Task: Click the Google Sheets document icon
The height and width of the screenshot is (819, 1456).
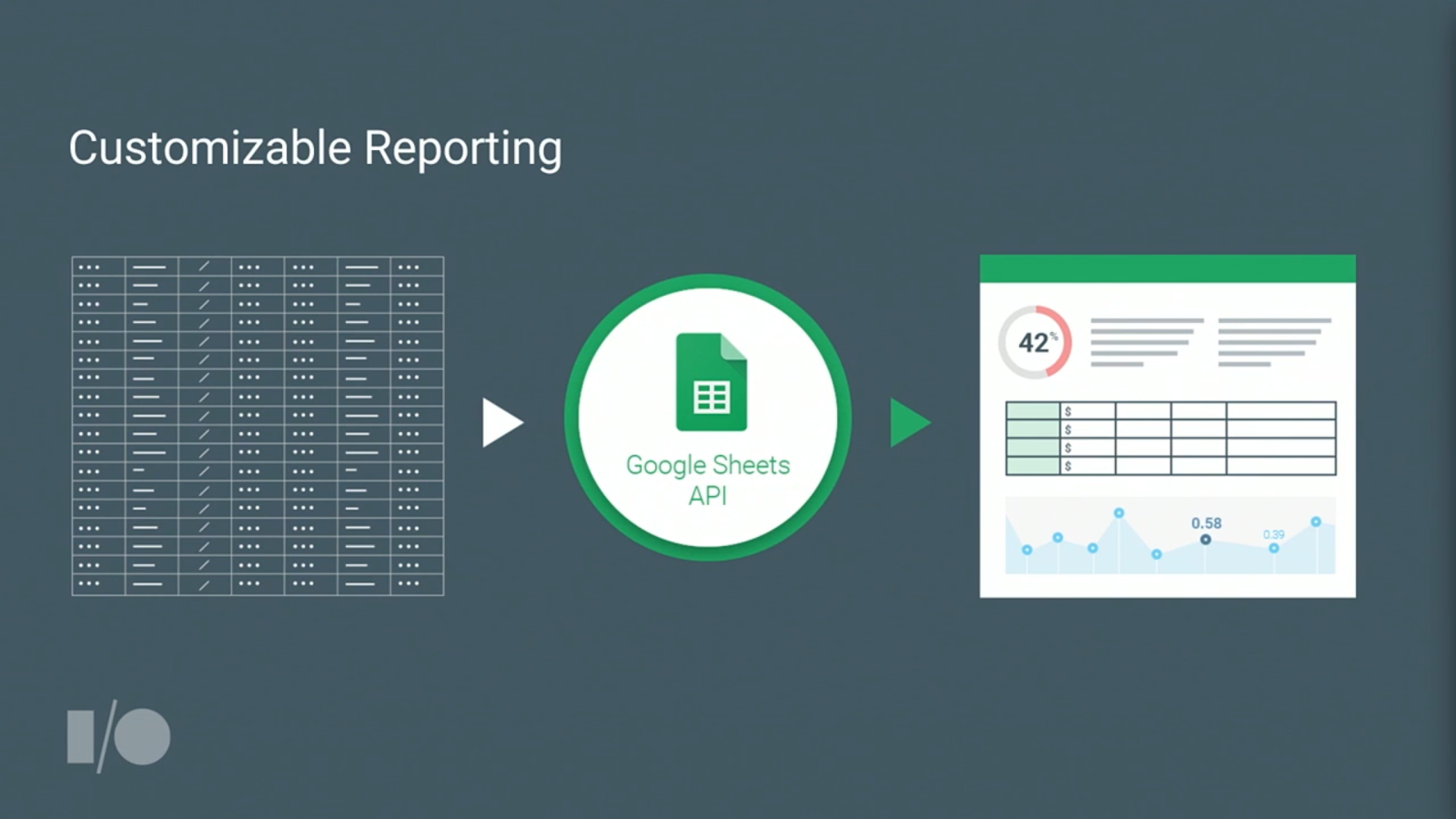Action: click(x=711, y=382)
